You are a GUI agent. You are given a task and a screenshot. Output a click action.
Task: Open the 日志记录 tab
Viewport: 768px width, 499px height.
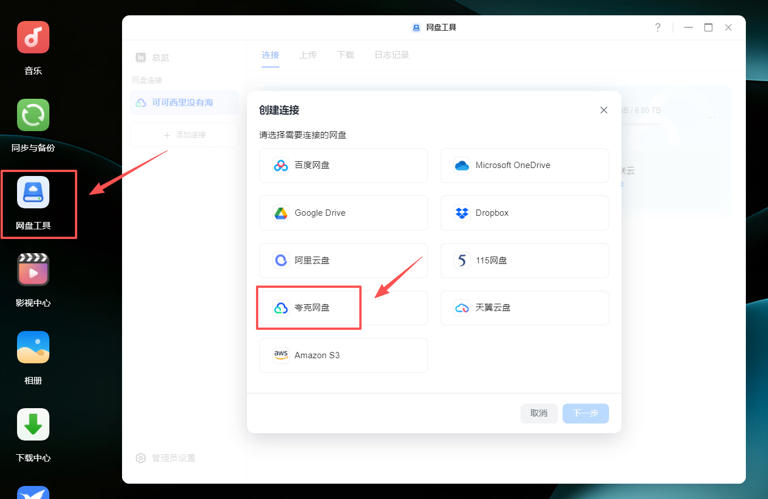(391, 55)
